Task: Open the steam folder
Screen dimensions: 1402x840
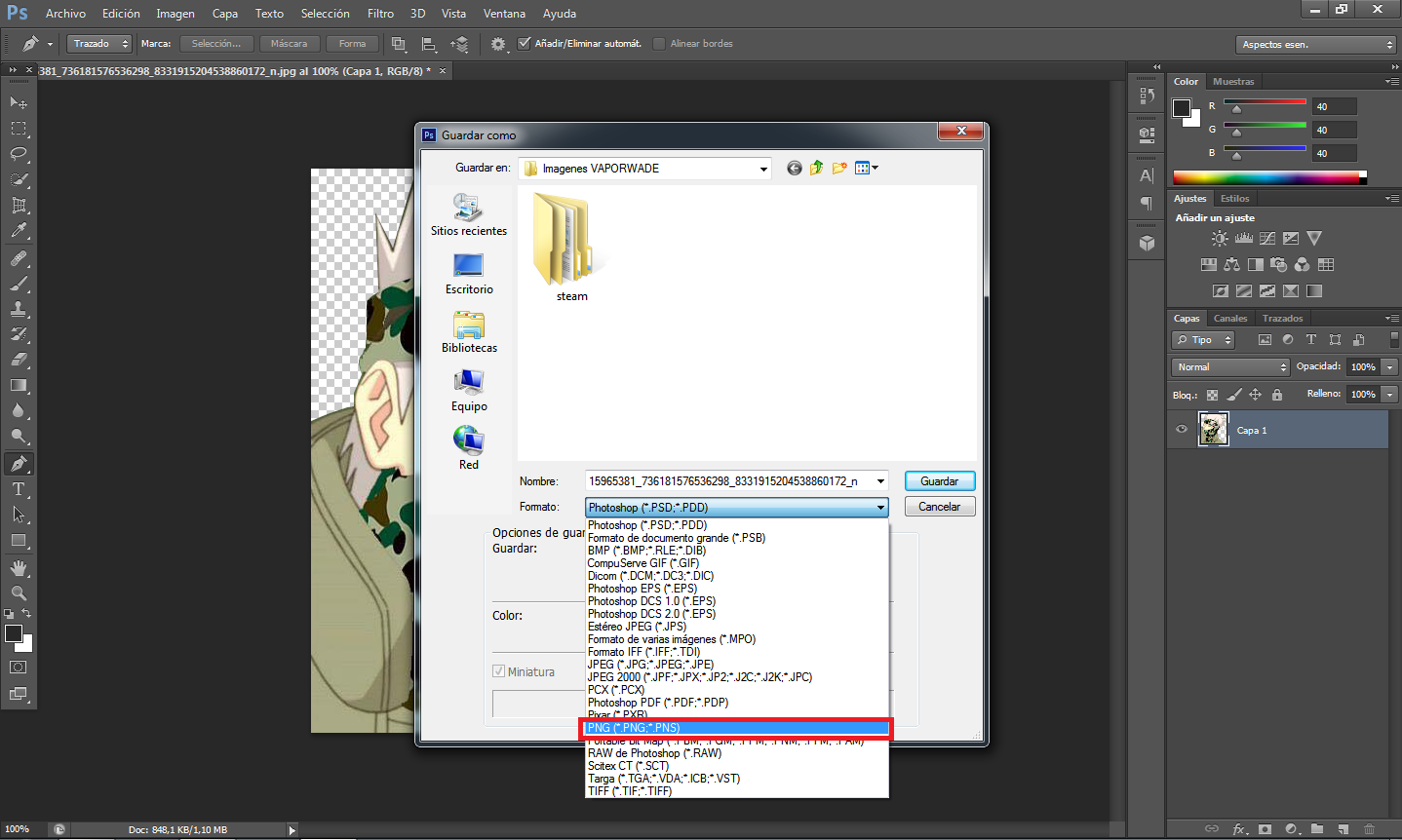Action: (x=571, y=248)
